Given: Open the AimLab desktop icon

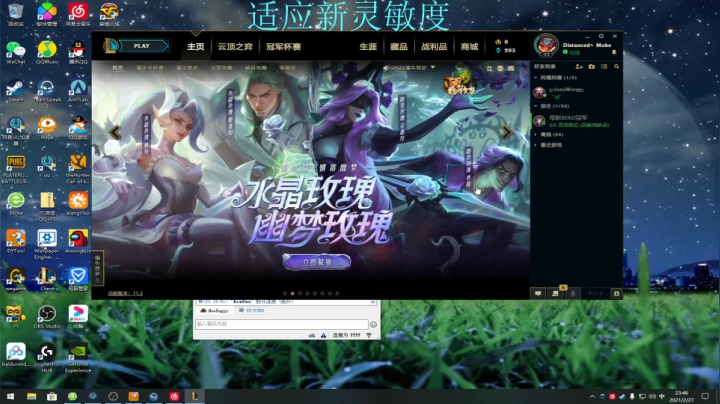Looking at the screenshot, I should [78, 91].
